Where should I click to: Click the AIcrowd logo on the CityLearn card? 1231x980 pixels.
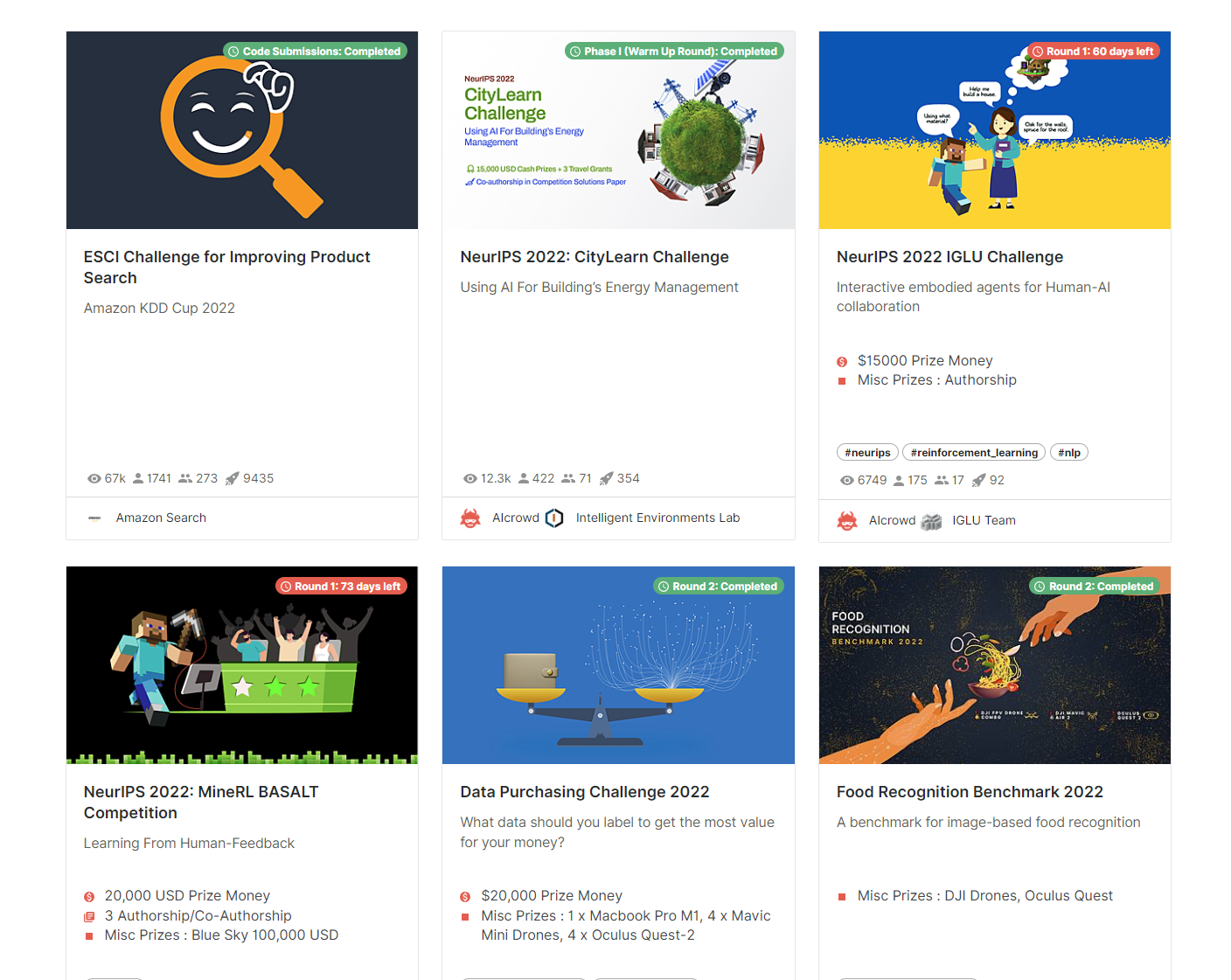[x=470, y=518]
